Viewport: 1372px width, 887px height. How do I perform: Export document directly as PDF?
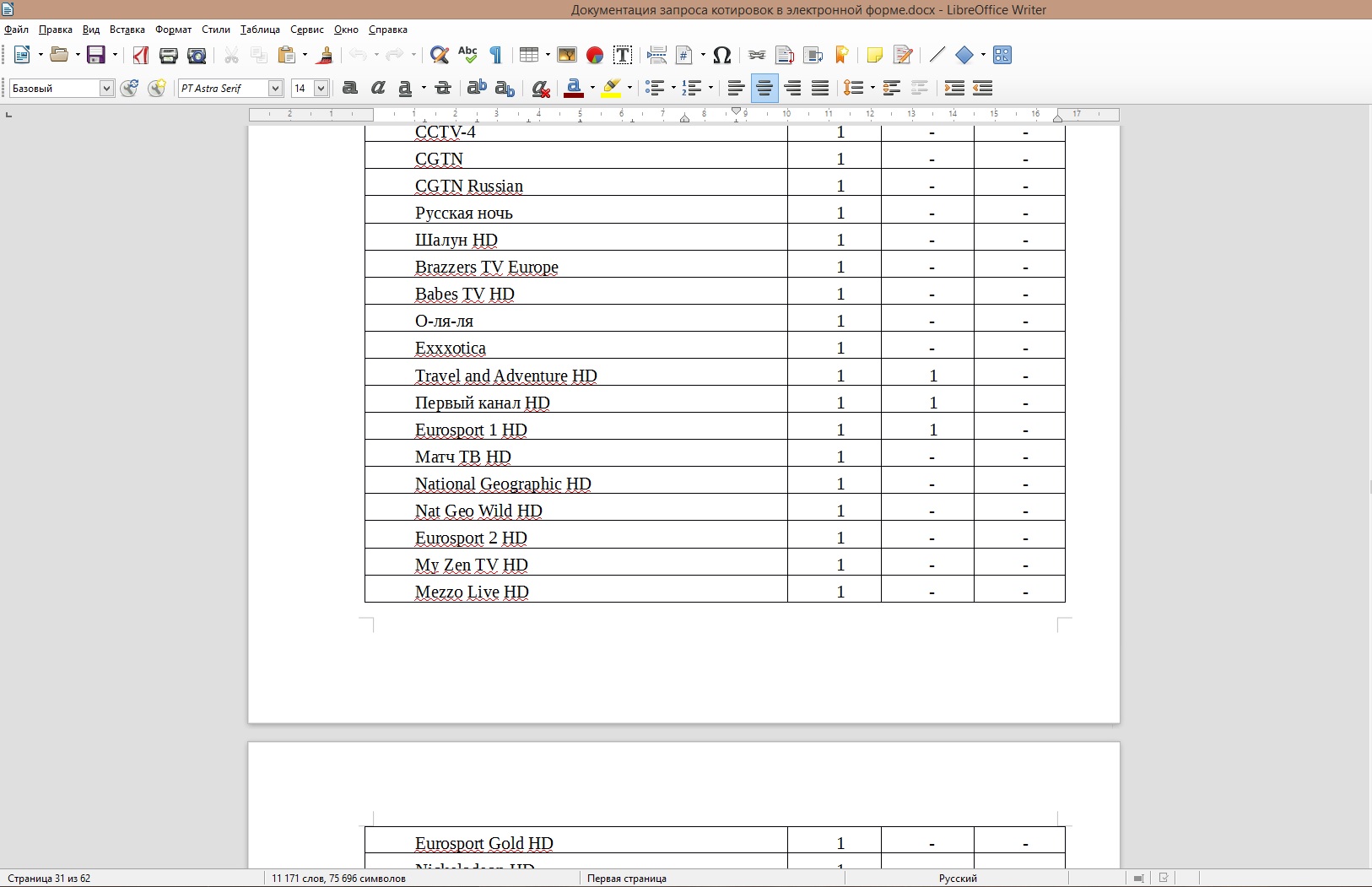click(141, 56)
